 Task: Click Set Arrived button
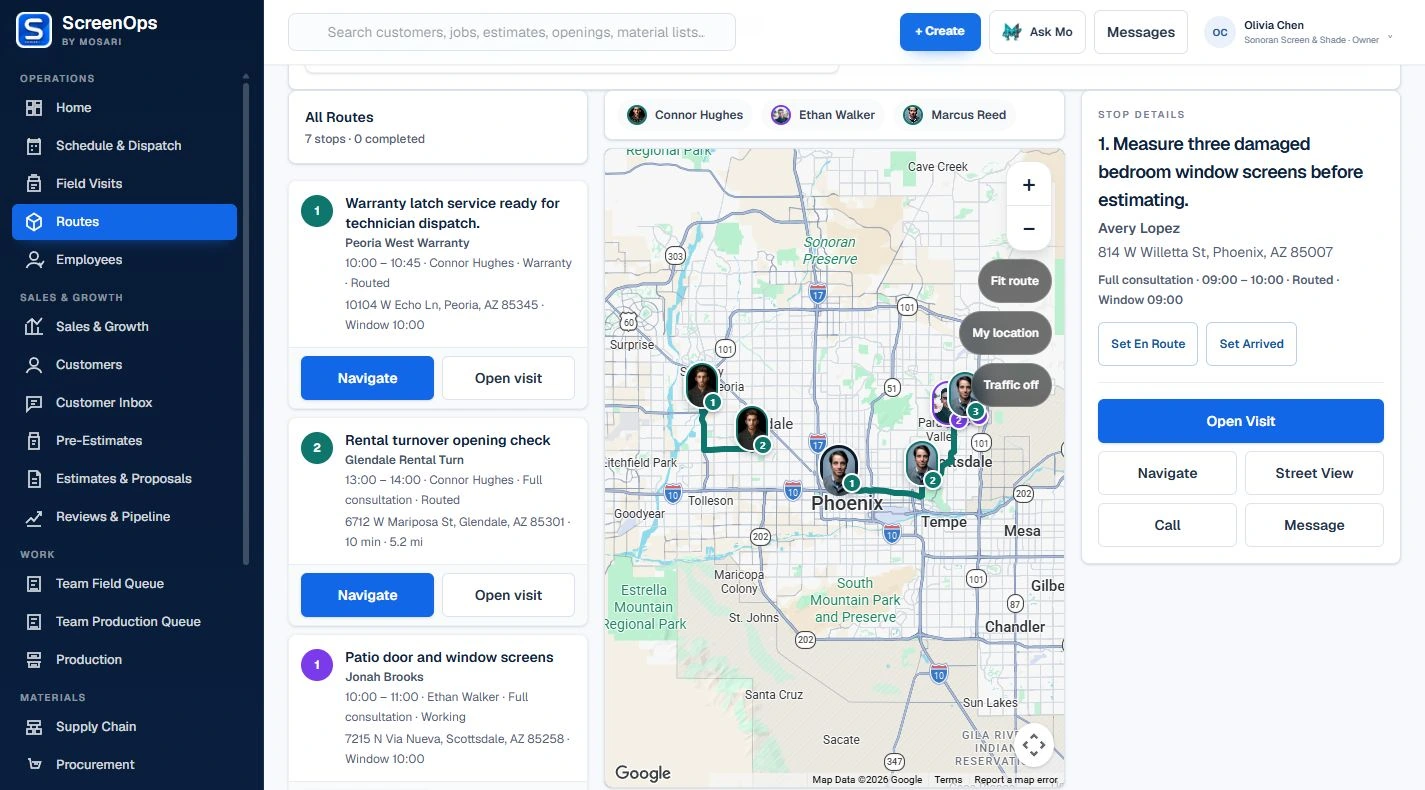pyautogui.click(x=1251, y=344)
